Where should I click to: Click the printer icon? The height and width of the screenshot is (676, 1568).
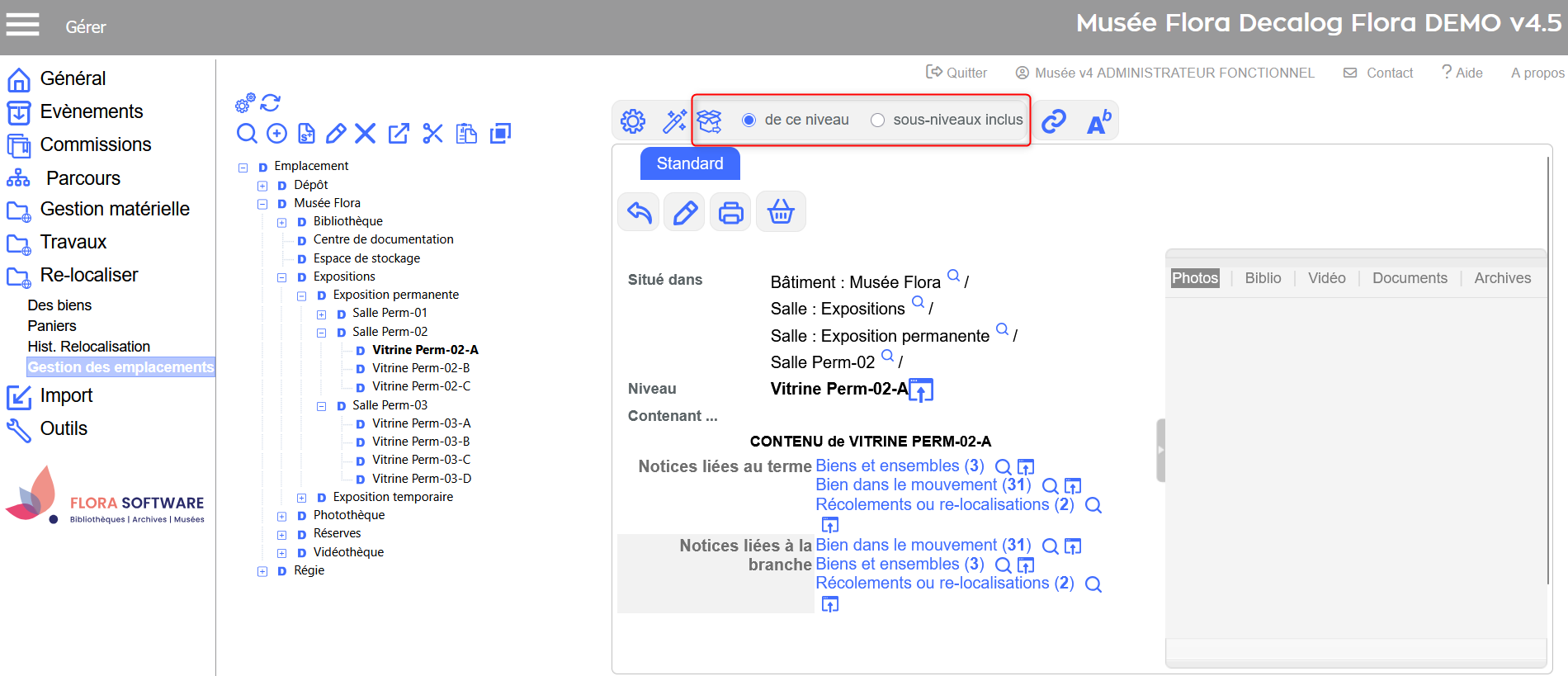[730, 213]
